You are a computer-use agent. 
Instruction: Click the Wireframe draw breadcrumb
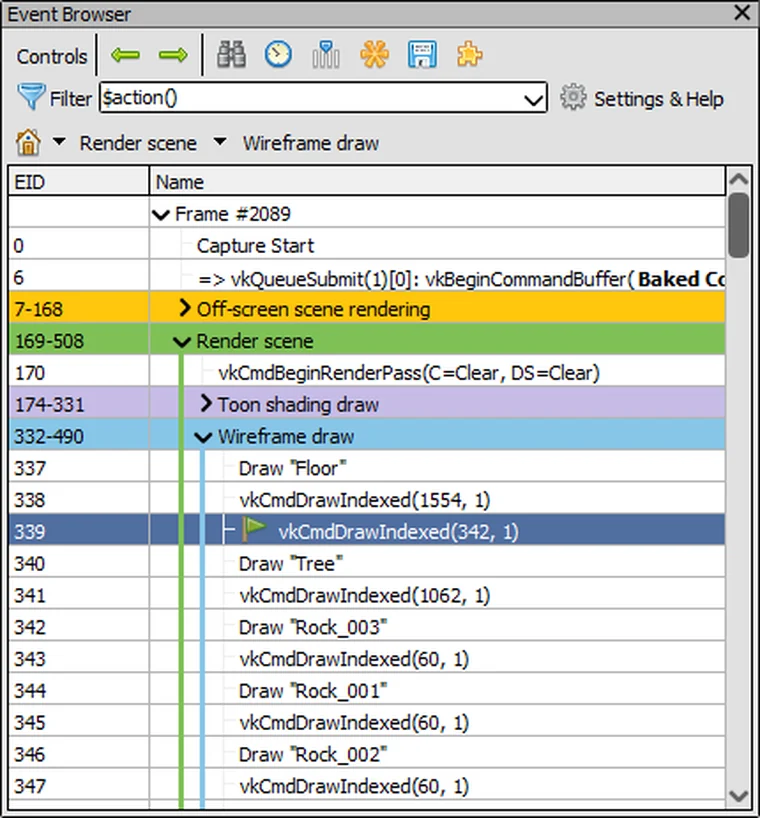click(x=311, y=143)
